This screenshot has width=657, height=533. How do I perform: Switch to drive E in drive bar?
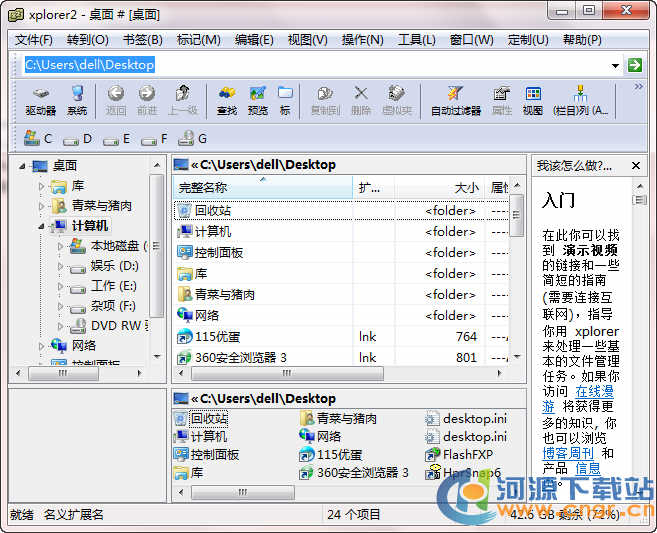tap(116, 138)
